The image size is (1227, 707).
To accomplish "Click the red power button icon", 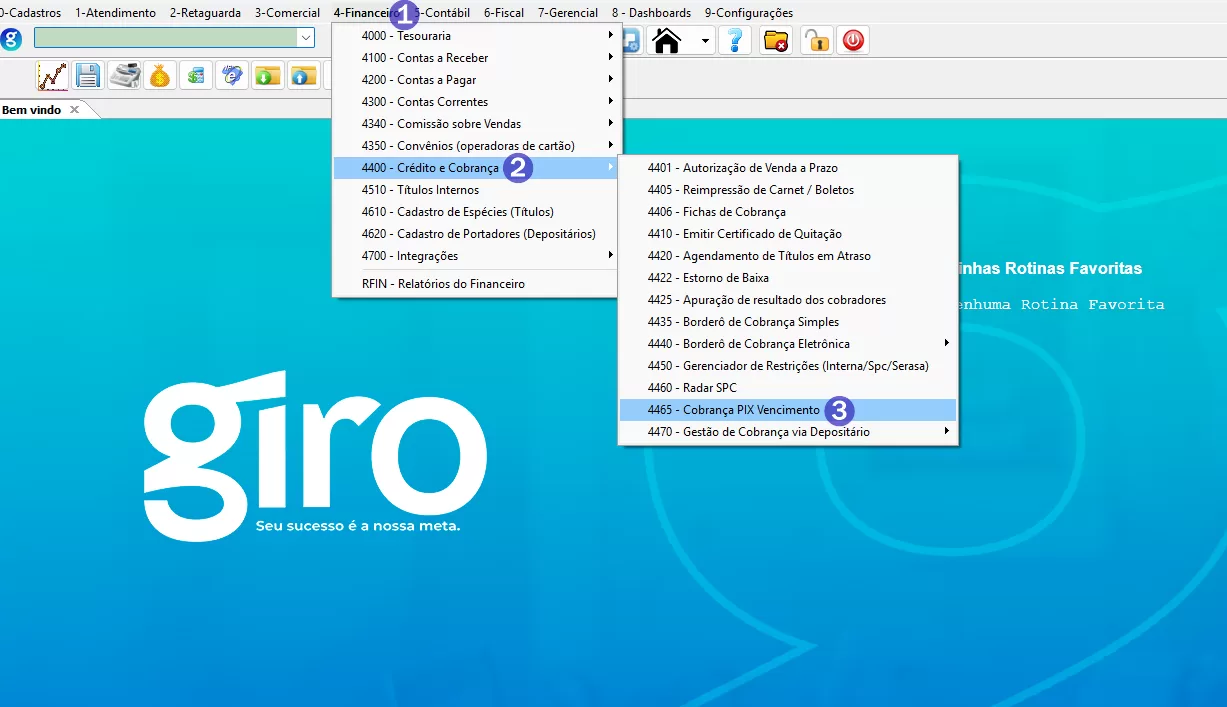I will pos(852,41).
